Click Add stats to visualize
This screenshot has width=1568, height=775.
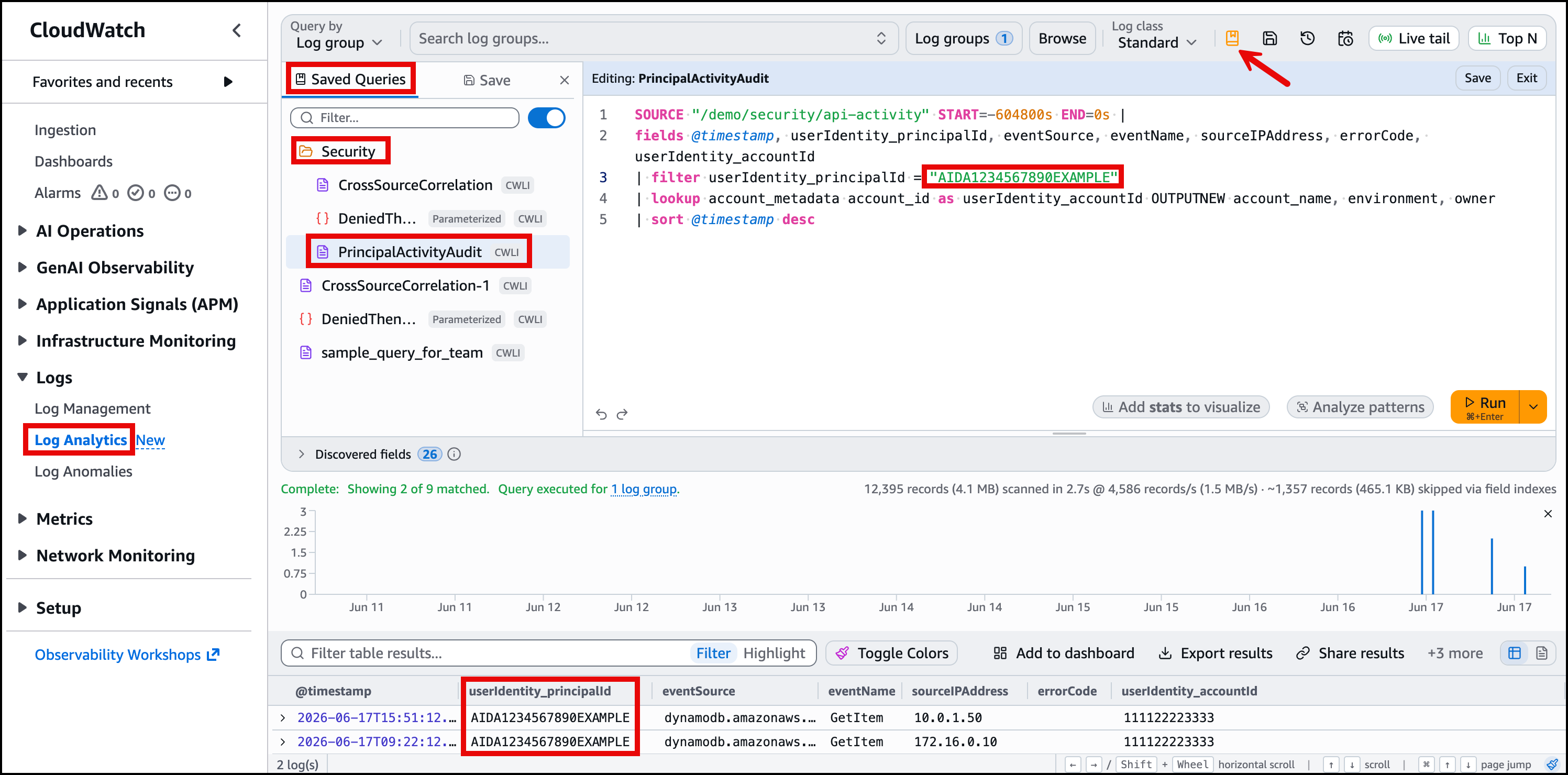[1181, 407]
